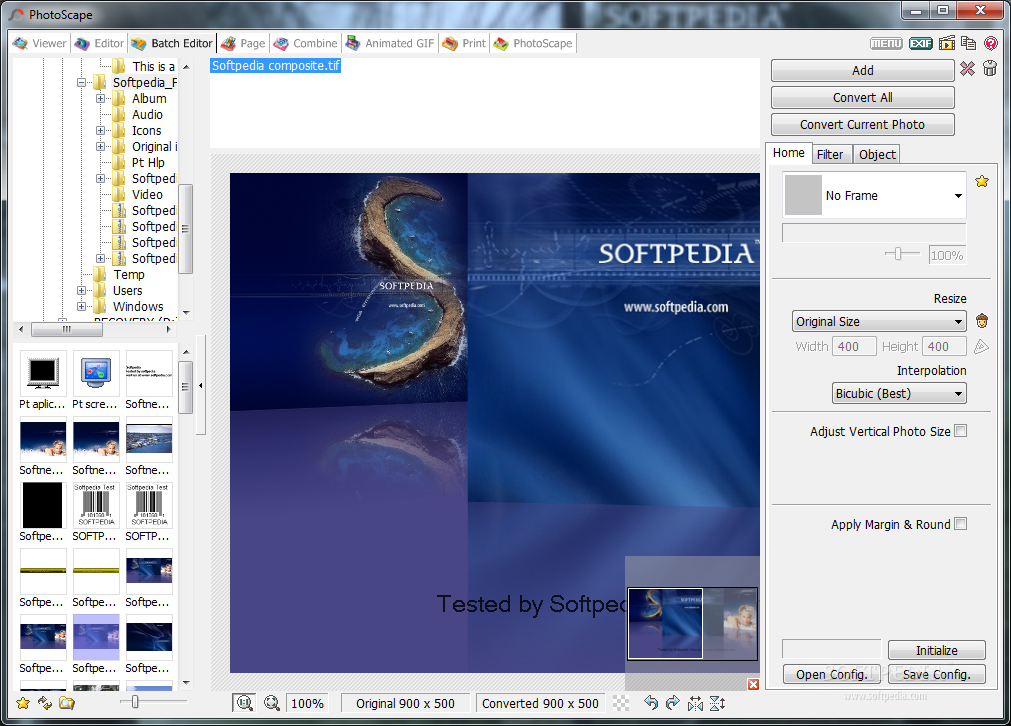Rotate photo clockwise
1011x726 pixels.
(672, 703)
